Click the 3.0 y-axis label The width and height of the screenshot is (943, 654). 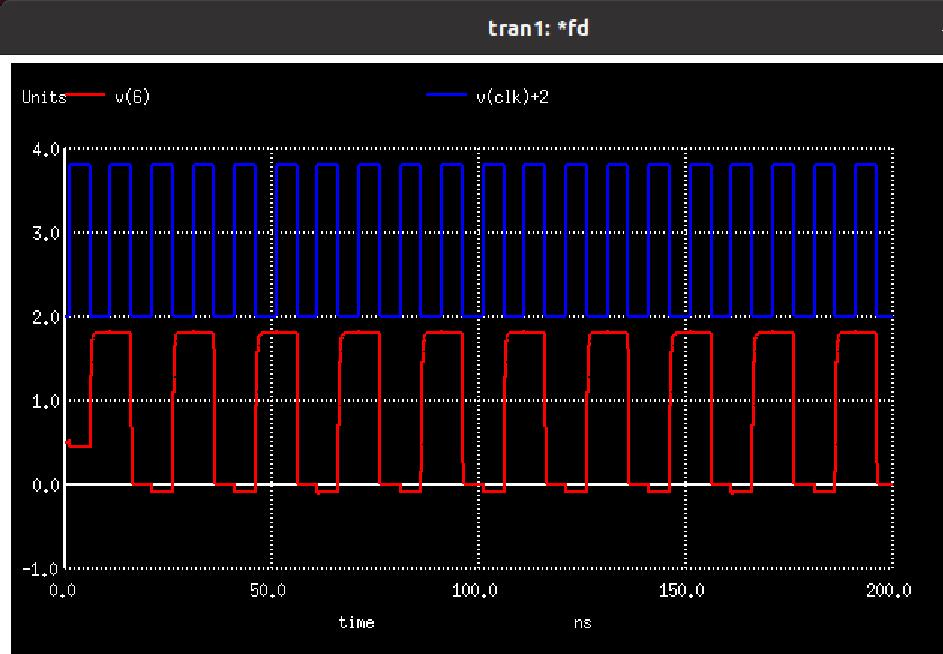click(x=46, y=233)
